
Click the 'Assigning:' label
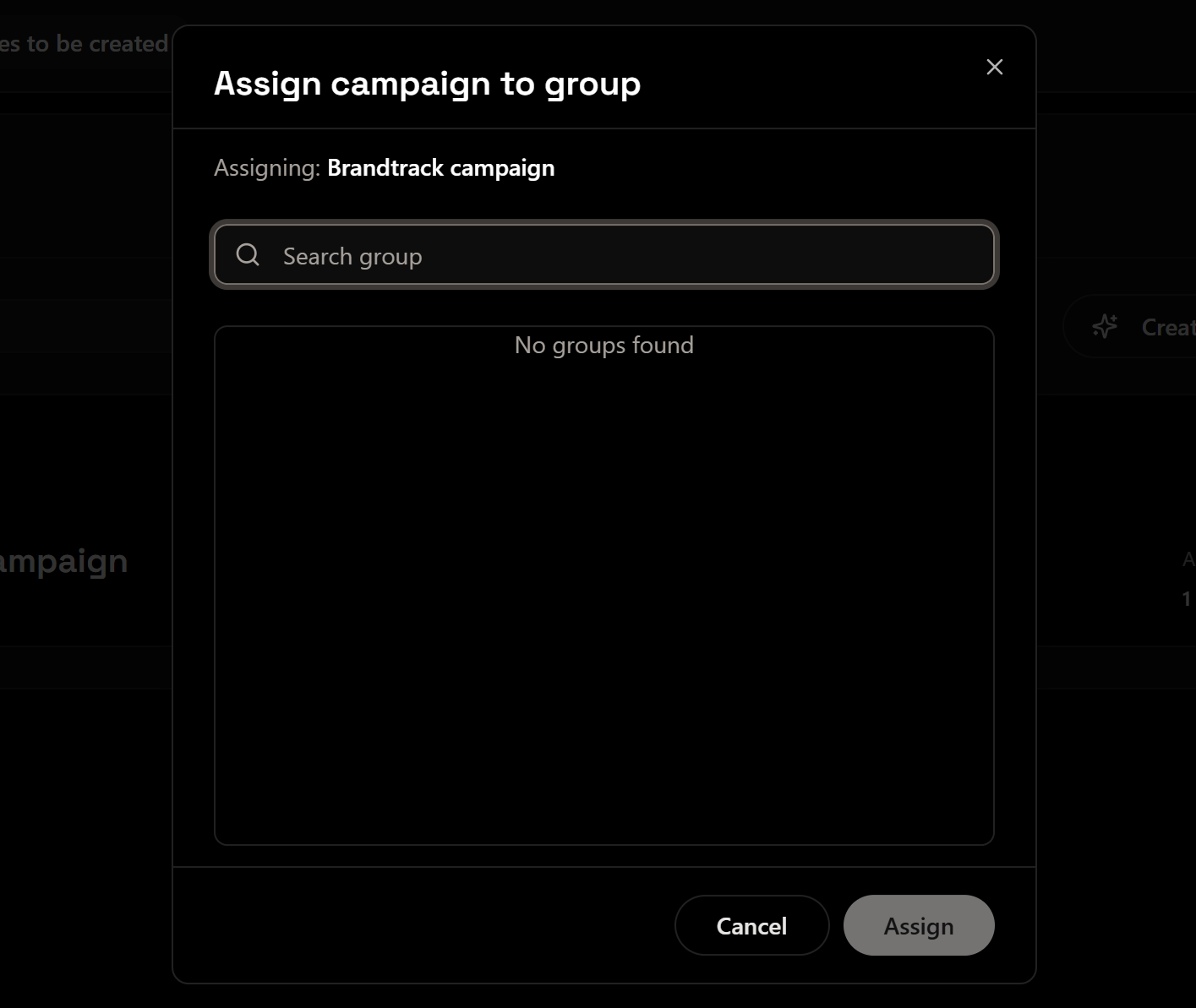tap(266, 168)
